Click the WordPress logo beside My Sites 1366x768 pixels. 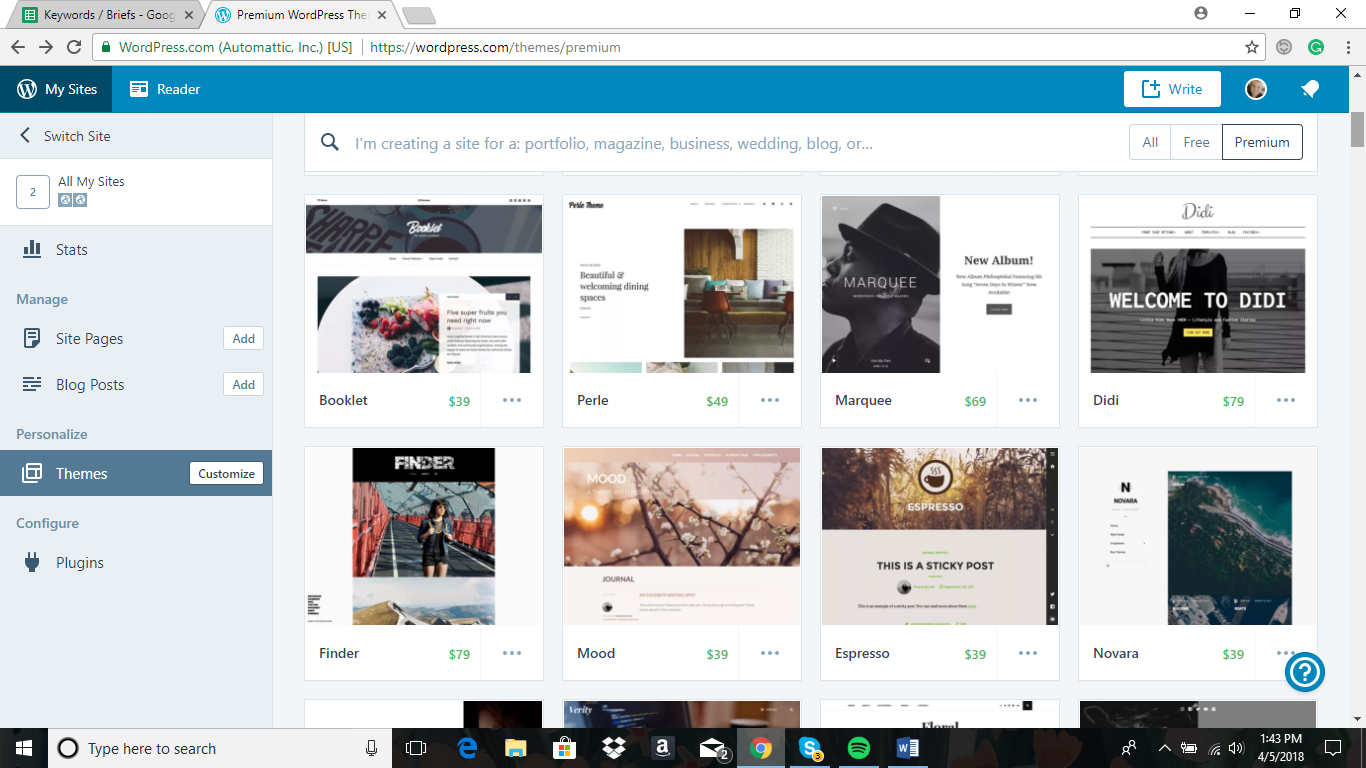coord(27,89)
